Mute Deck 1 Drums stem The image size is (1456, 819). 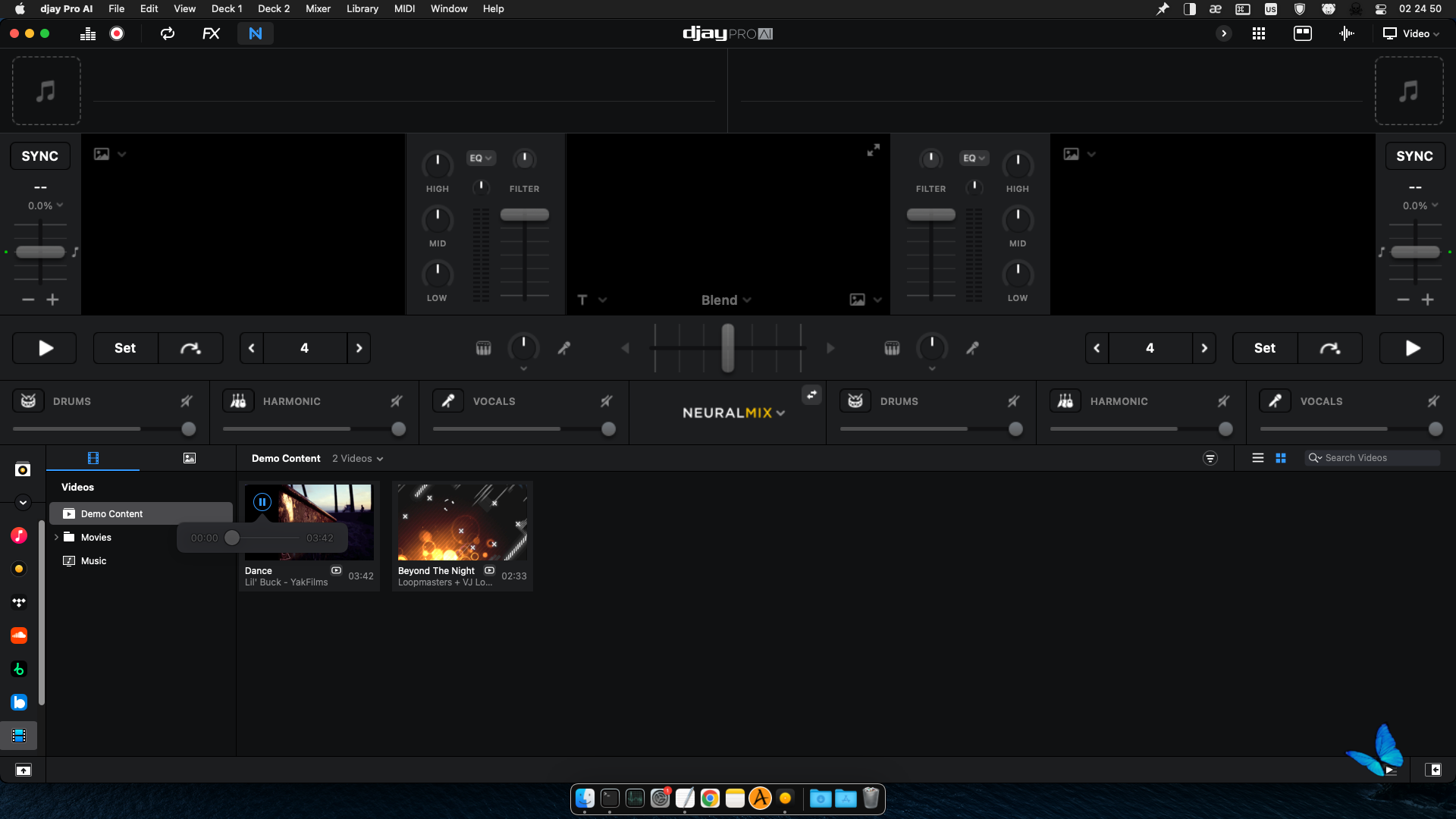(x=187, y=401)
